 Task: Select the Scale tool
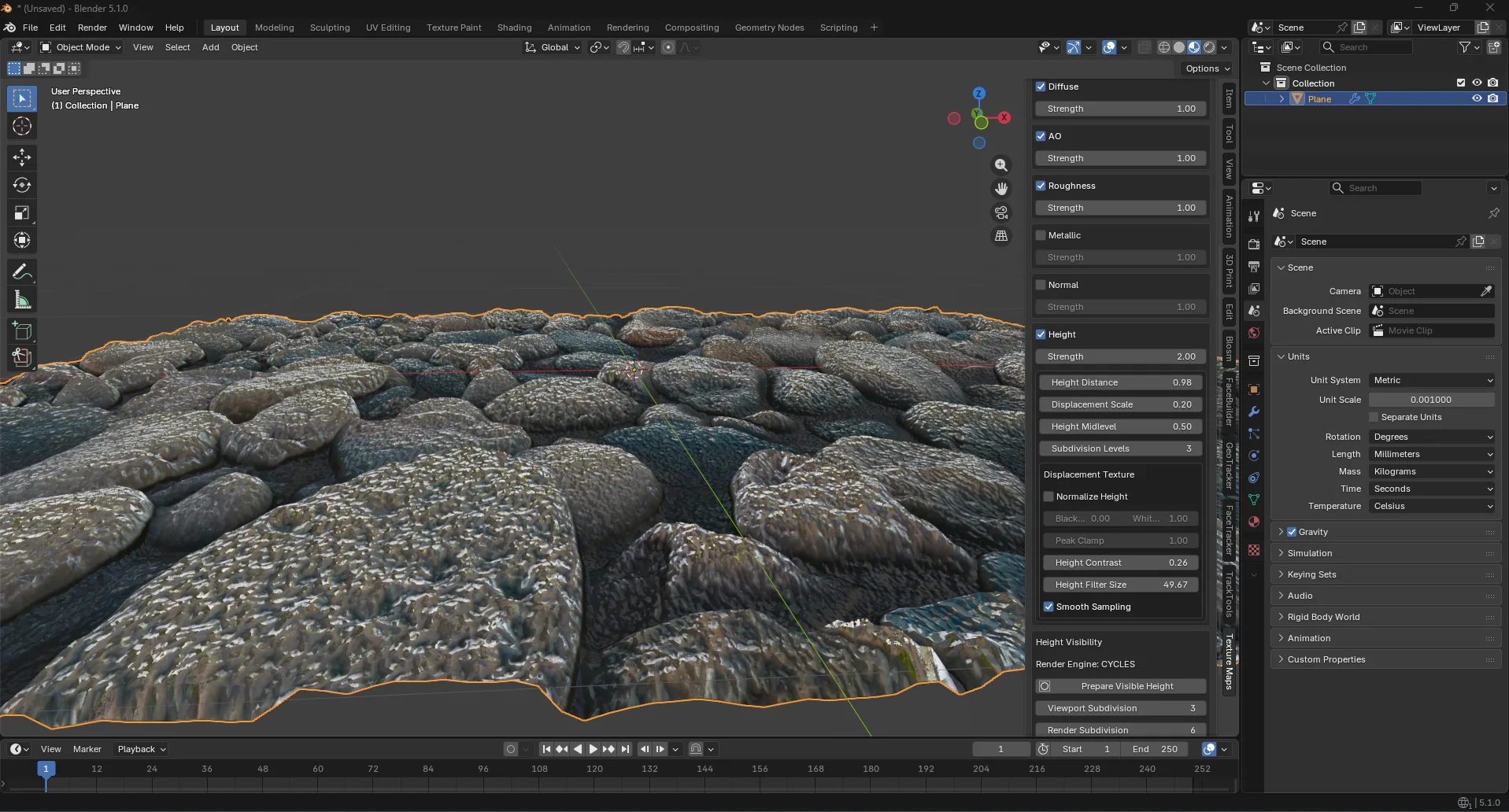point(22,212)
